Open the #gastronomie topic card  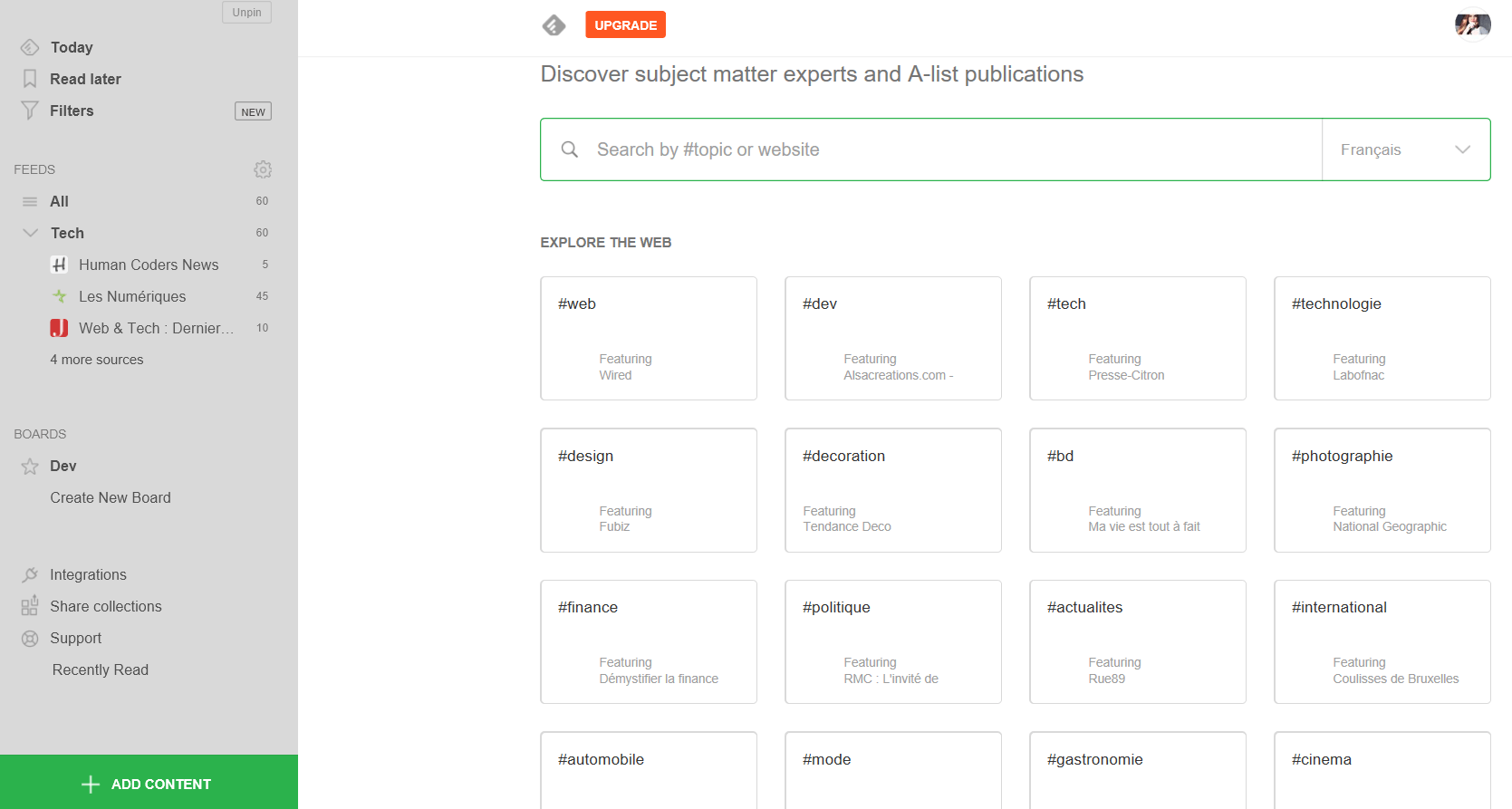tap(1138, 770)
